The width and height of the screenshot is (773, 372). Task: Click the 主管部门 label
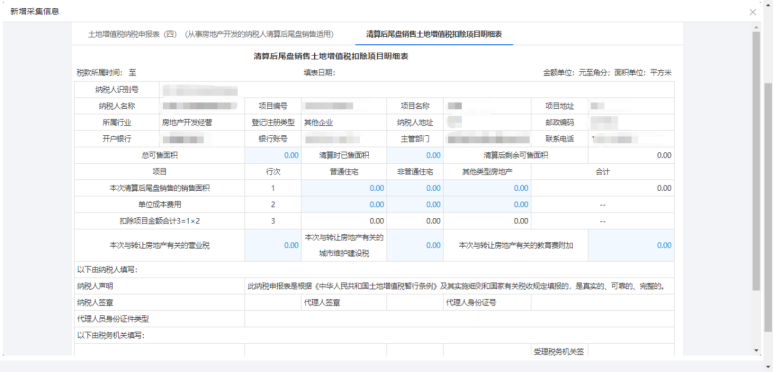(415, 139)
